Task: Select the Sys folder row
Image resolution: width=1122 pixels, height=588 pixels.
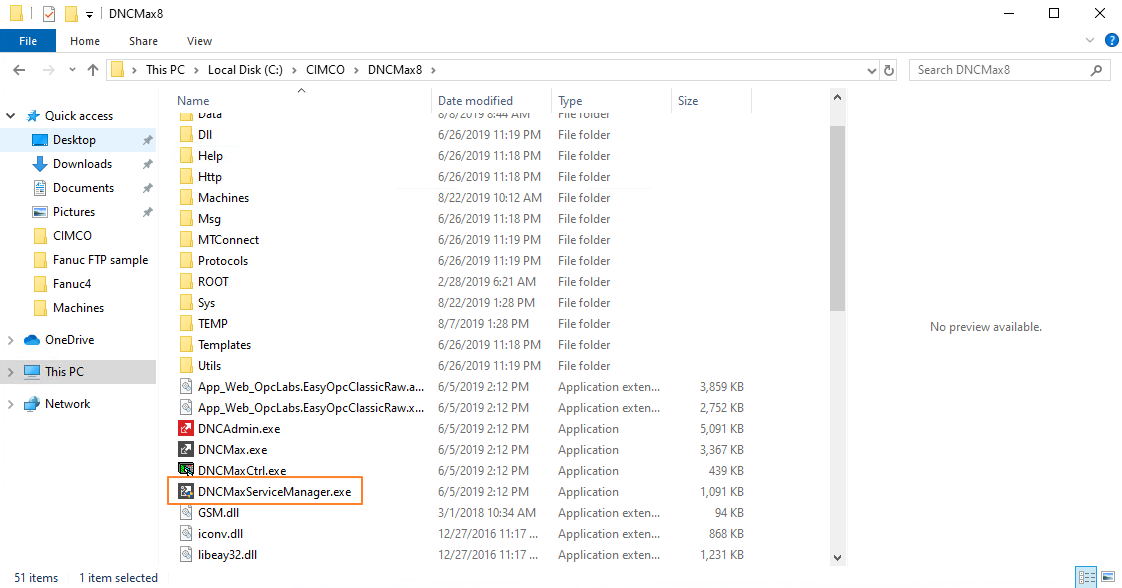Action: 462,303
